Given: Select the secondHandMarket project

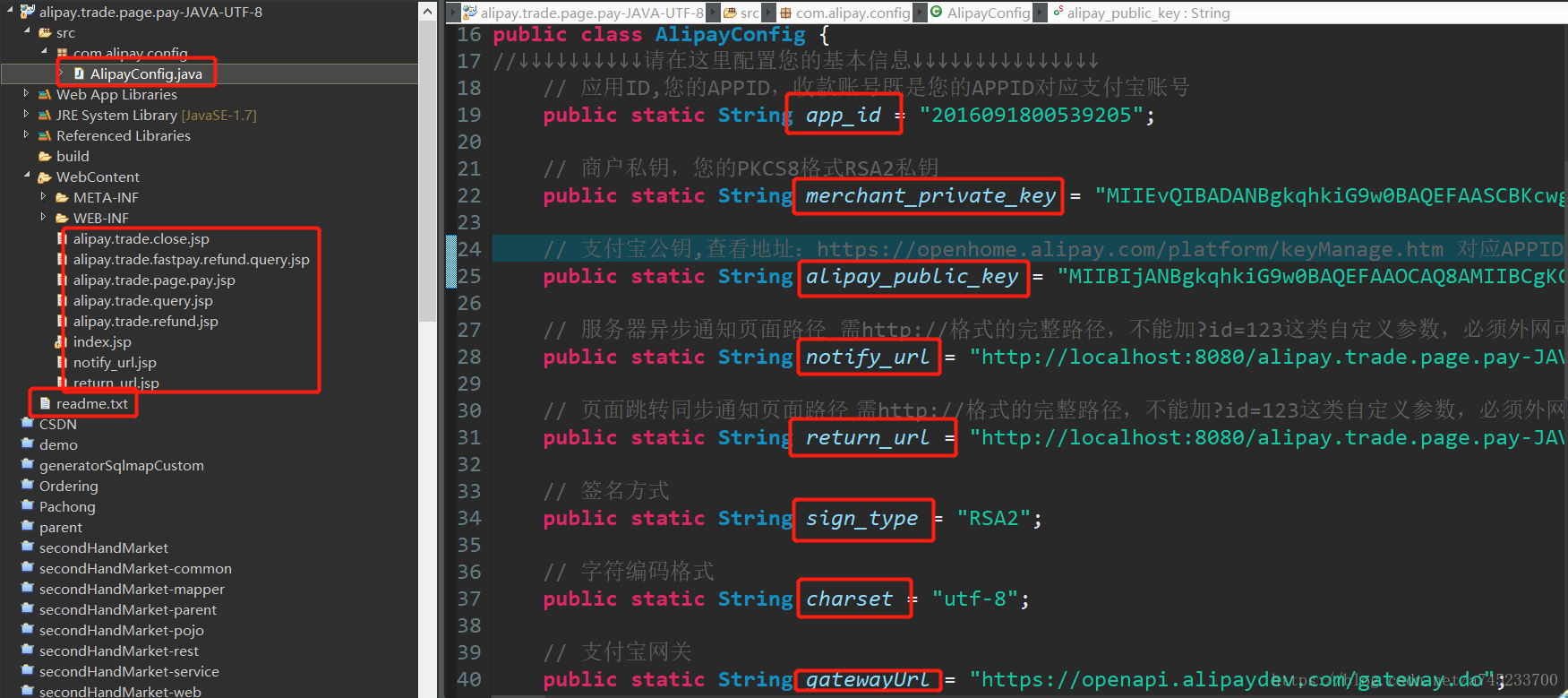Looking at the screenshot, I should (x=104, y=547).
